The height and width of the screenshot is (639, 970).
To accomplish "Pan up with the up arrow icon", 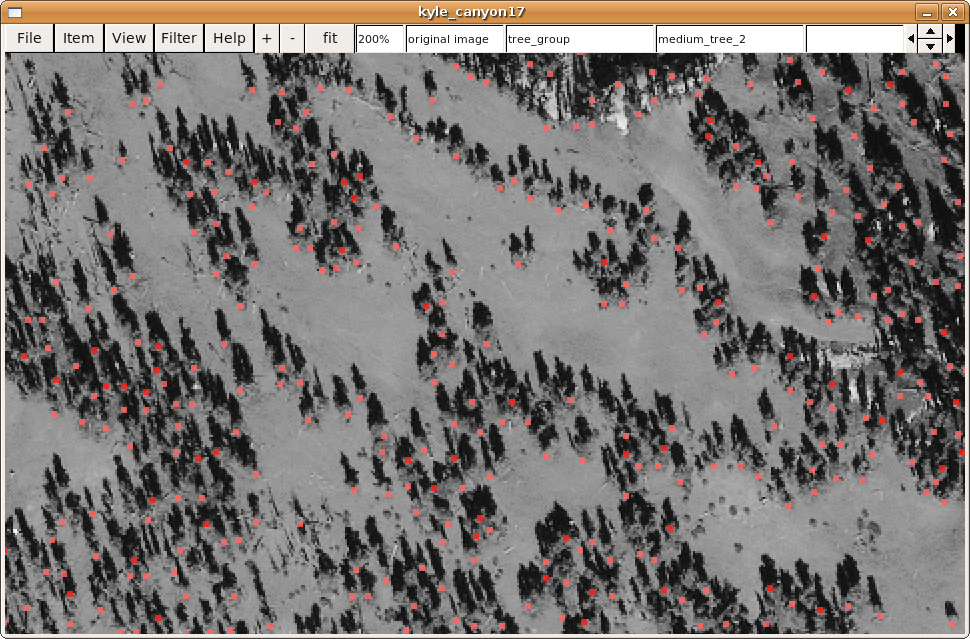I will [930, 32].
